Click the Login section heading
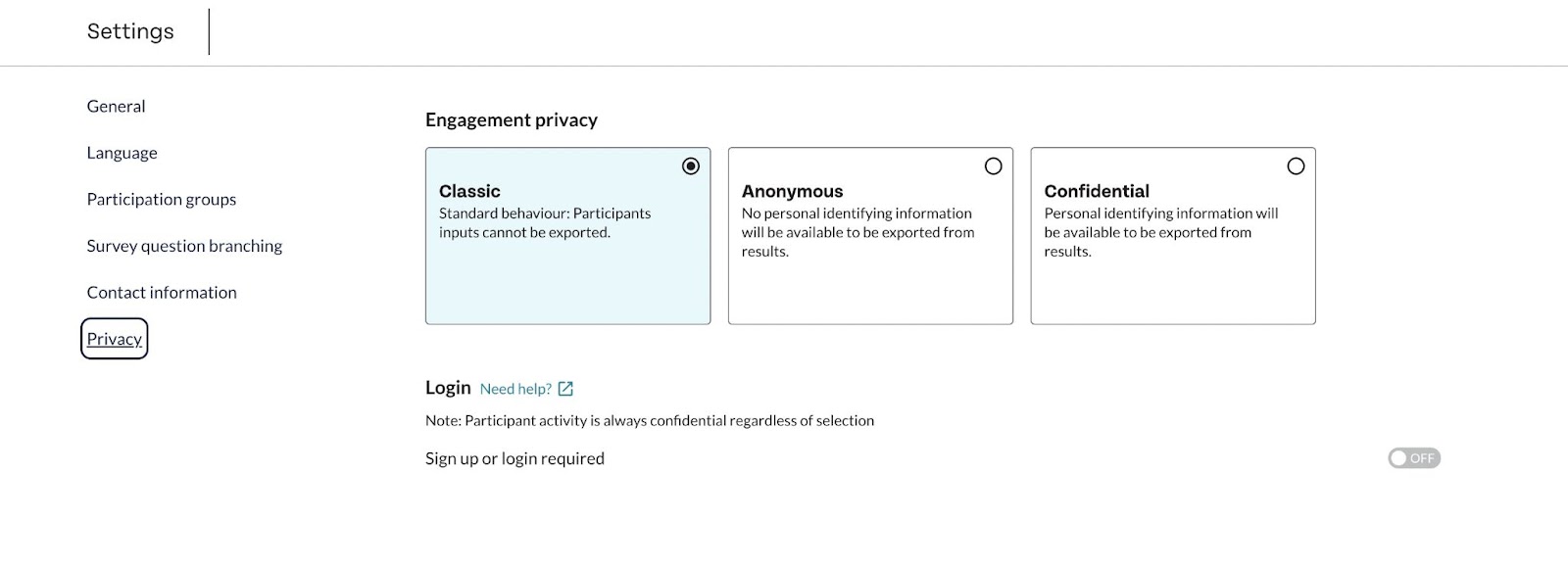The image size is (1568, 568). point(448,388)
